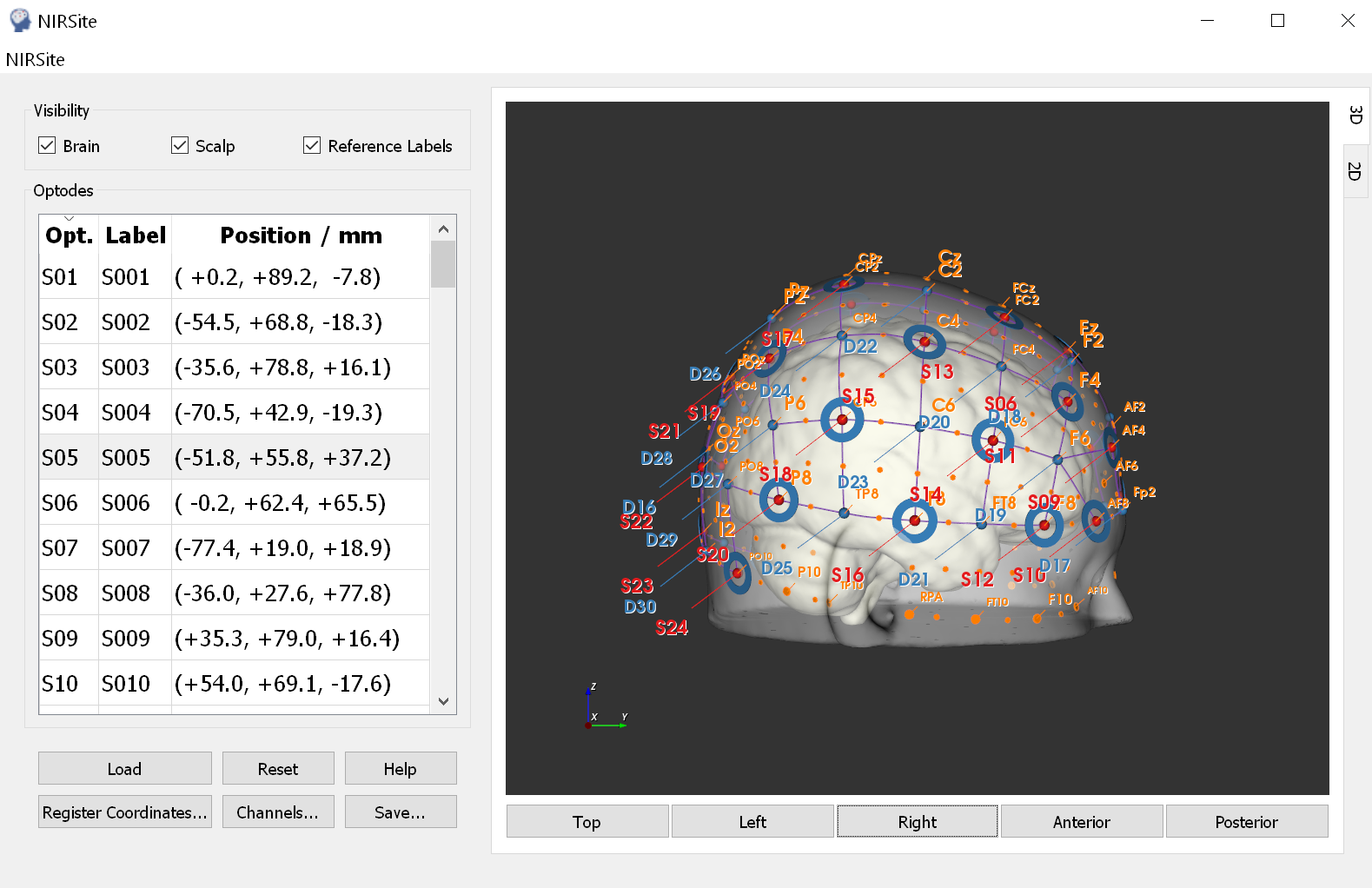Click the S11 source optode marker
The width and height of the screenshot is (1372, 888).
992,441
